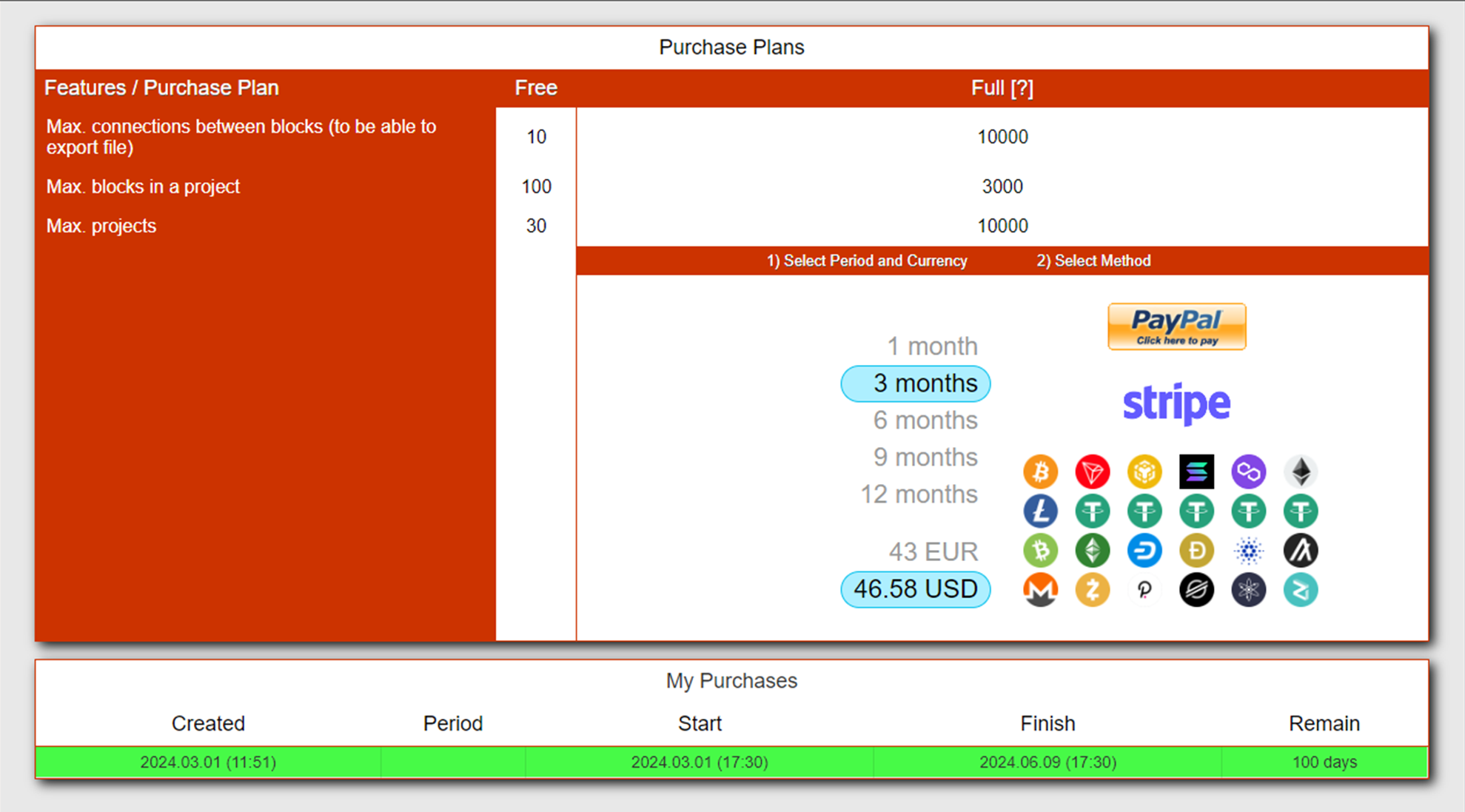Select the 46.58 USD price option

(x=916, y=589)
